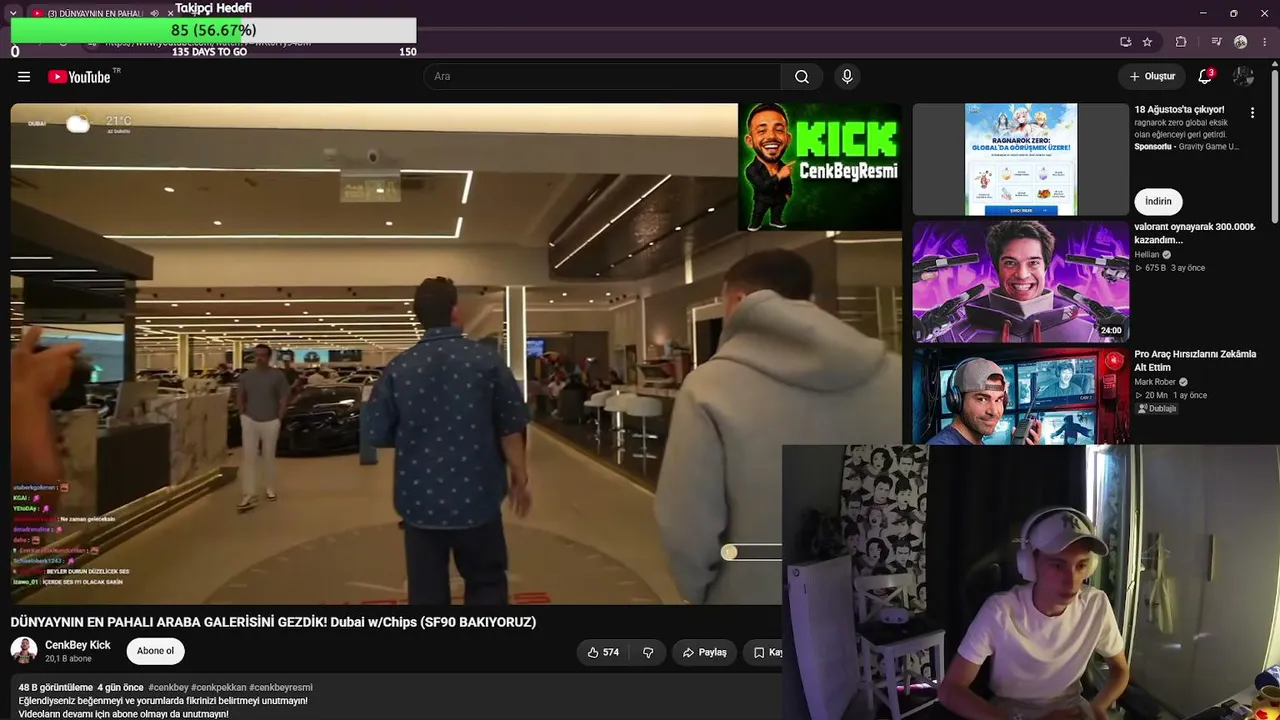Minimize the browser window
1280x720 pixels.
pyautogui.click(x=1203, y=13)
